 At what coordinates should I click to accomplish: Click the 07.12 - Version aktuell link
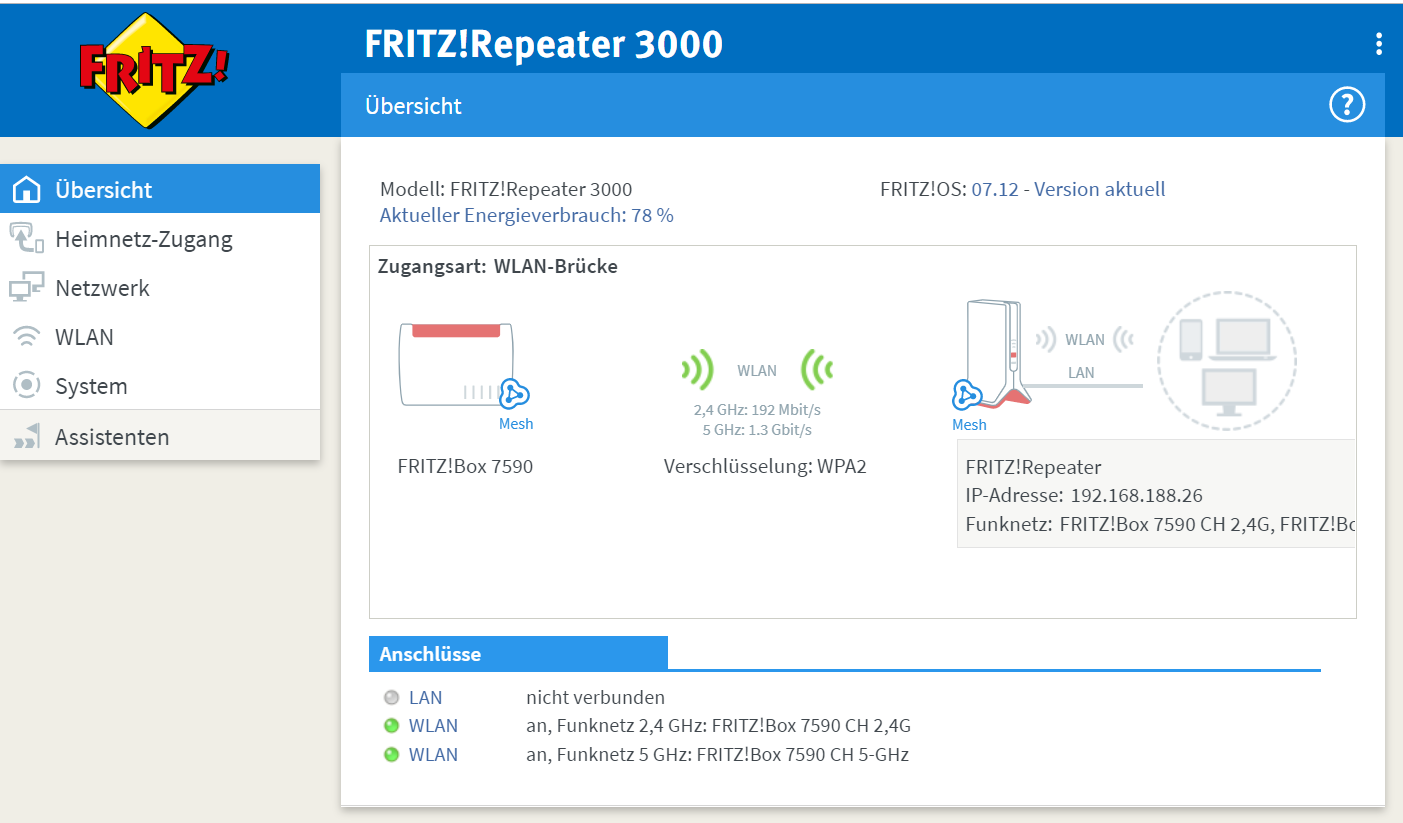(x=1068, y=189)
